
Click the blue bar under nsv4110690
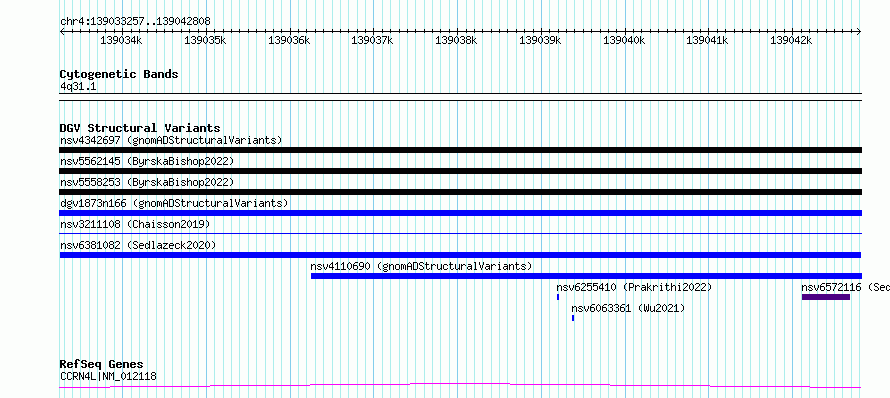(x=586, y=276)
